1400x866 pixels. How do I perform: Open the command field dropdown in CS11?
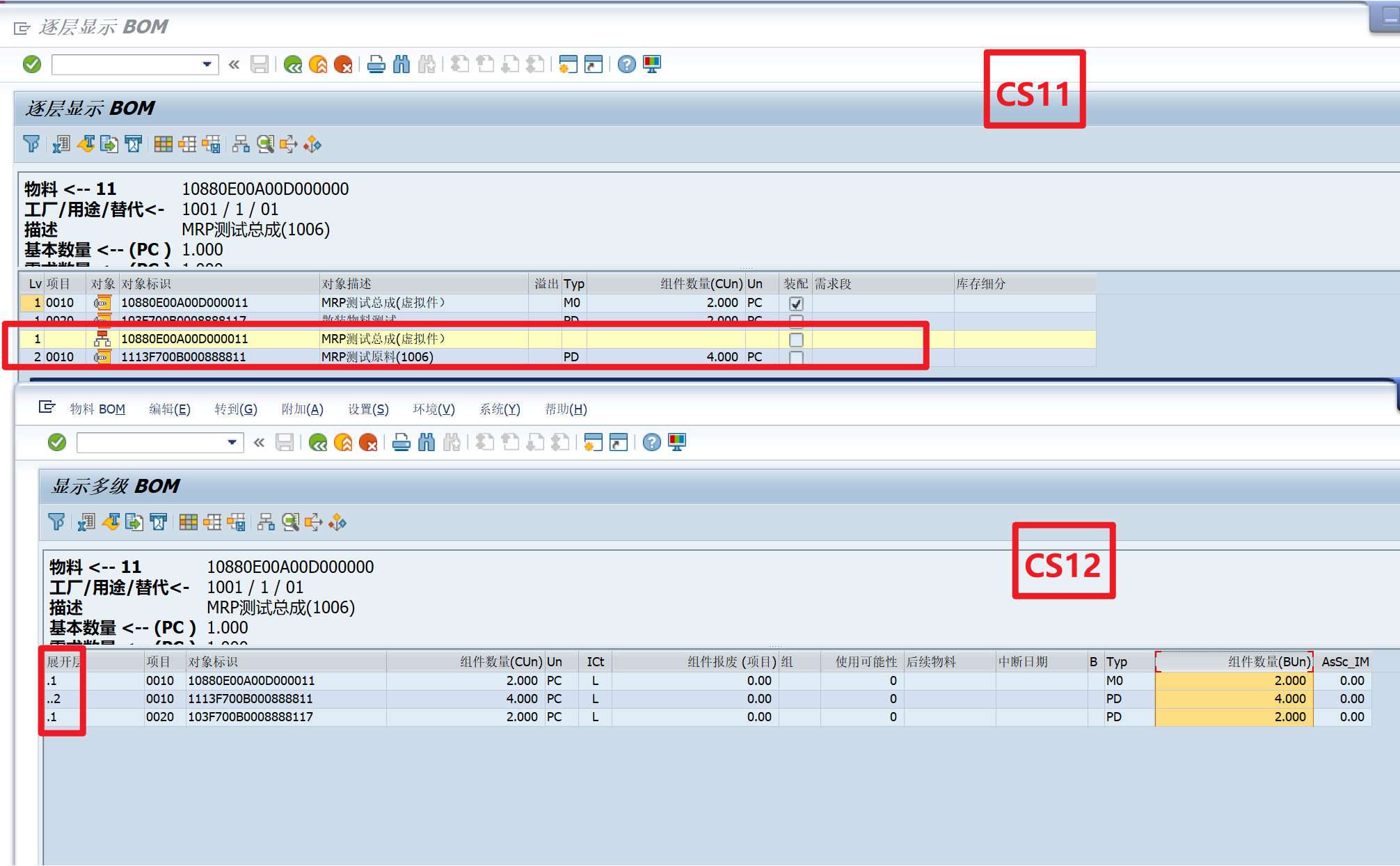pyautogui.click(x=207, y=64)
